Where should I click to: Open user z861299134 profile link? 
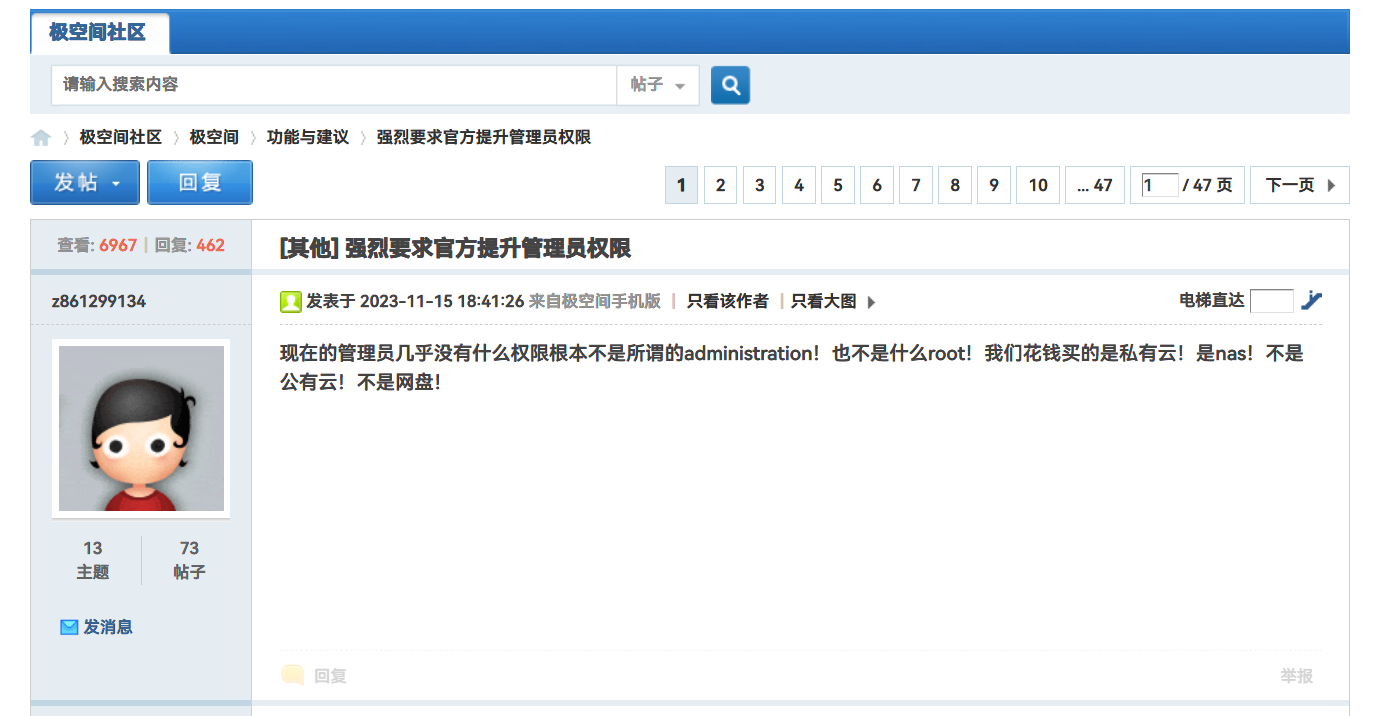coord(98,301)
